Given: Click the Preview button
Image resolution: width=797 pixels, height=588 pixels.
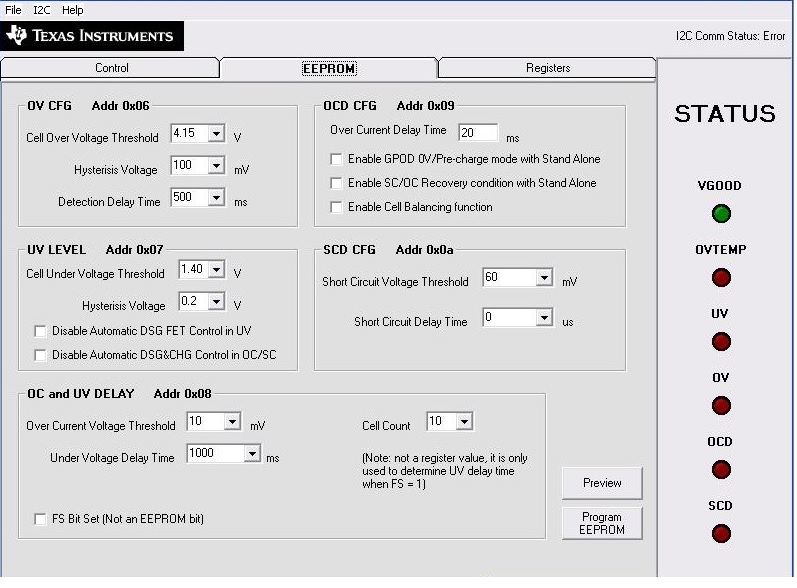Looking at the screenshot, I should (x=602, y=483).
